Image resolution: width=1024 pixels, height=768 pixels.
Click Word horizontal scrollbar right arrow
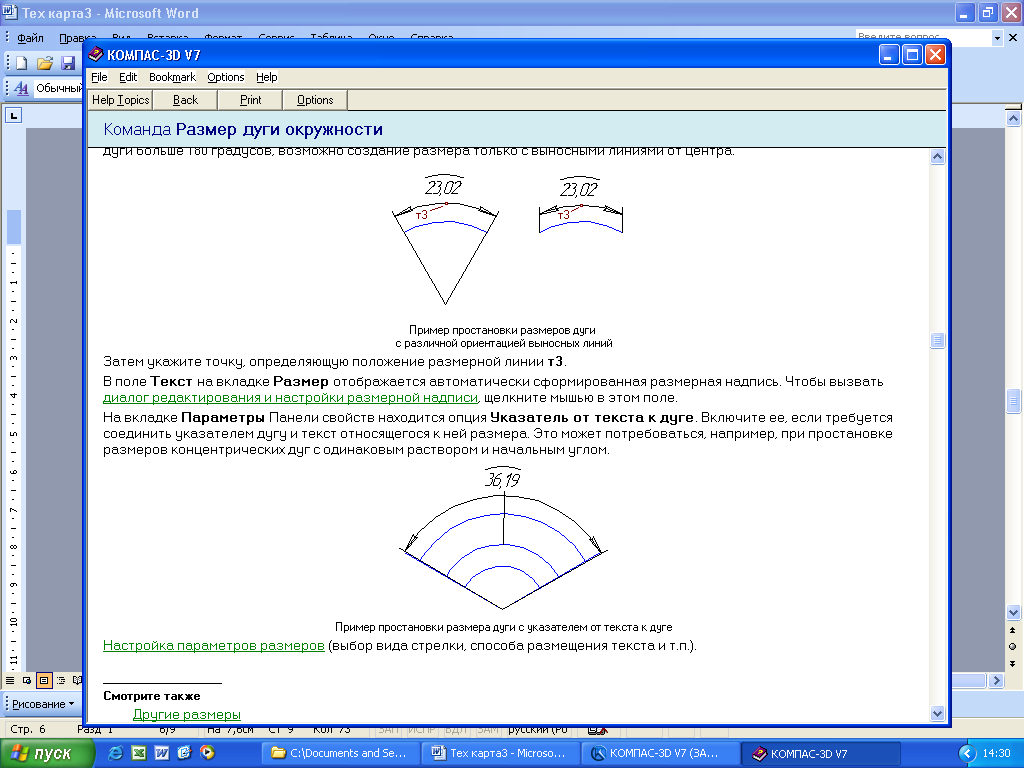click(996, 680)
